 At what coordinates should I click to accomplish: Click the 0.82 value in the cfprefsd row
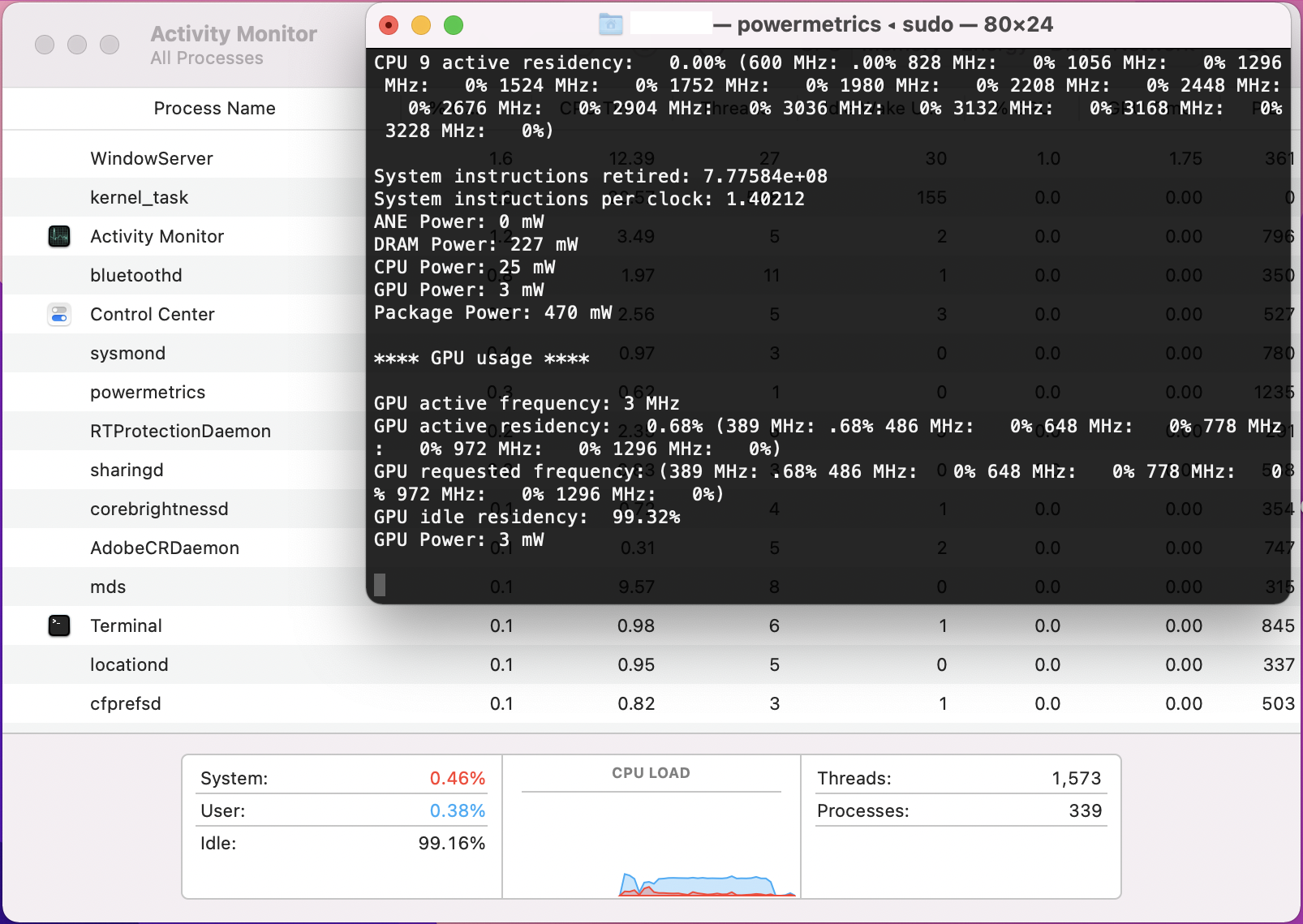636,703
